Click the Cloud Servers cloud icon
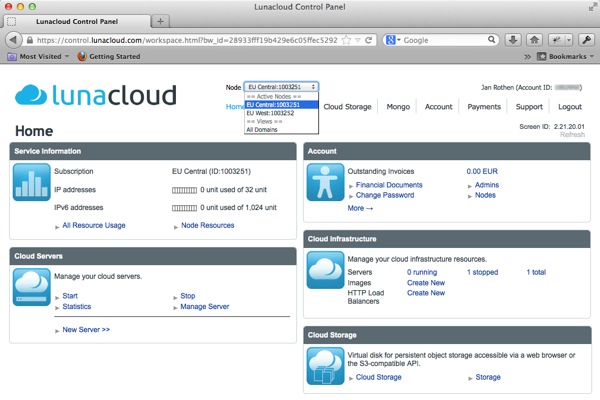Viewport: 600px width, 400px height. 32,287
